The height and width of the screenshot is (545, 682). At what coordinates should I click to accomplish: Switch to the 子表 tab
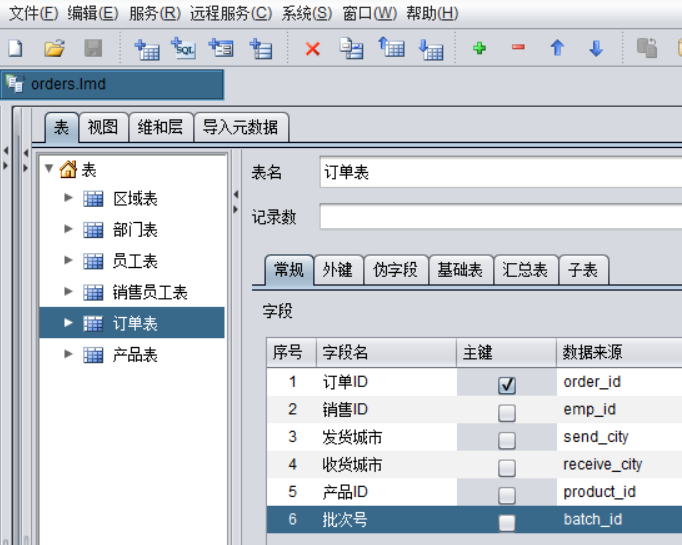click(x=583, y=270)
